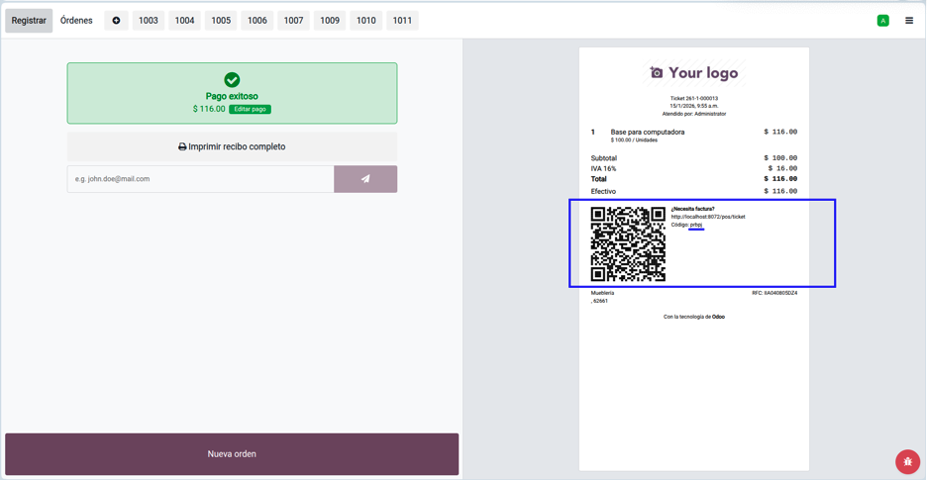Click the green success checkmark icon
Screen dimensions: 927x480
coord(232,80)
